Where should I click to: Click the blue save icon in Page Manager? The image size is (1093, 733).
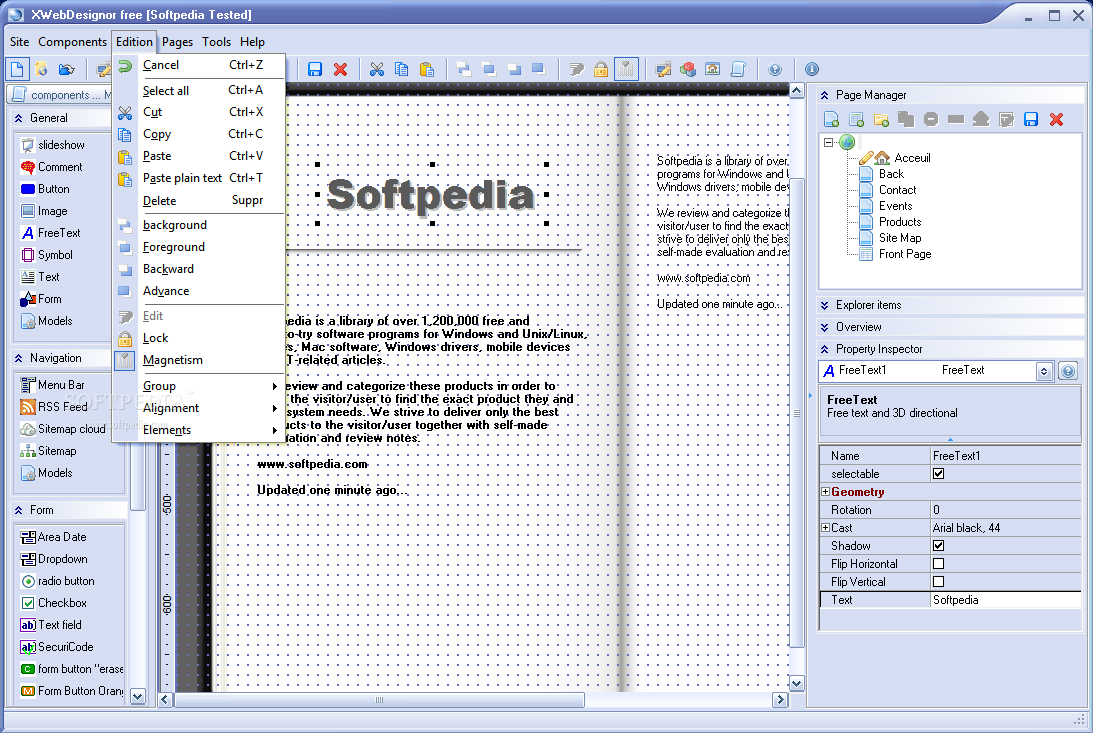point(1031,119)
